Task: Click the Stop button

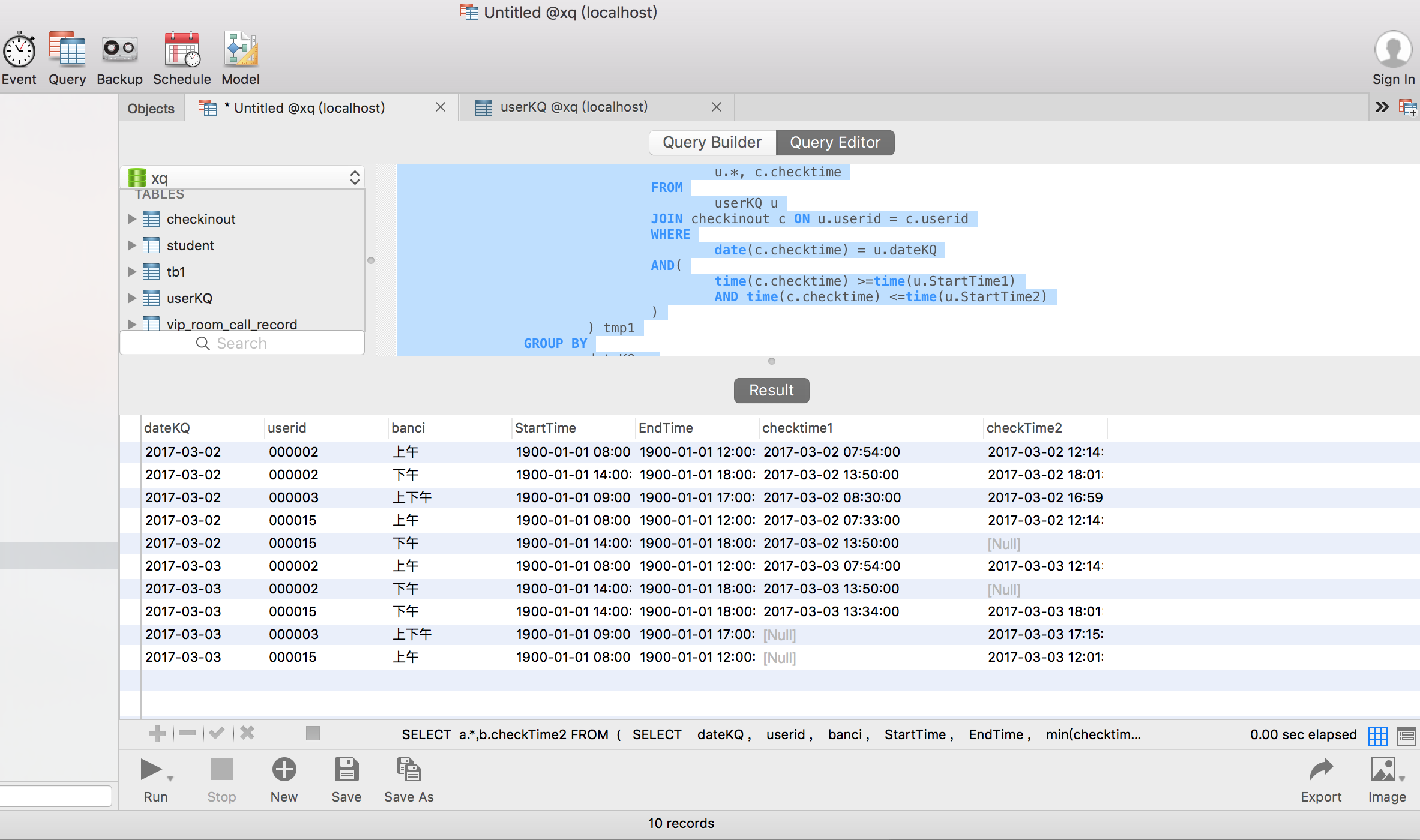Action: coord(221,769)
